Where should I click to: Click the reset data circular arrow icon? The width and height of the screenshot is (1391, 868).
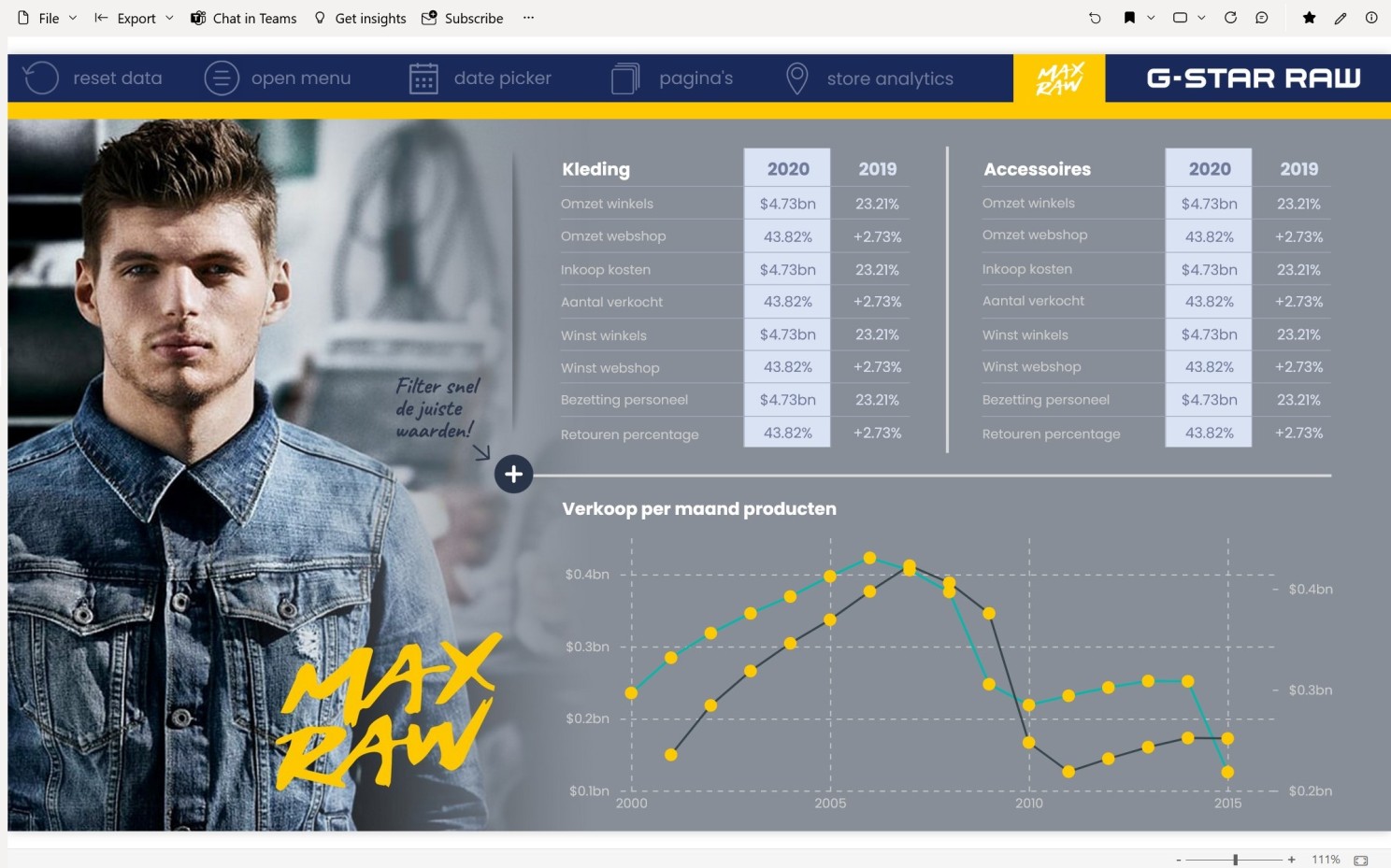click(x=41, y=78)
